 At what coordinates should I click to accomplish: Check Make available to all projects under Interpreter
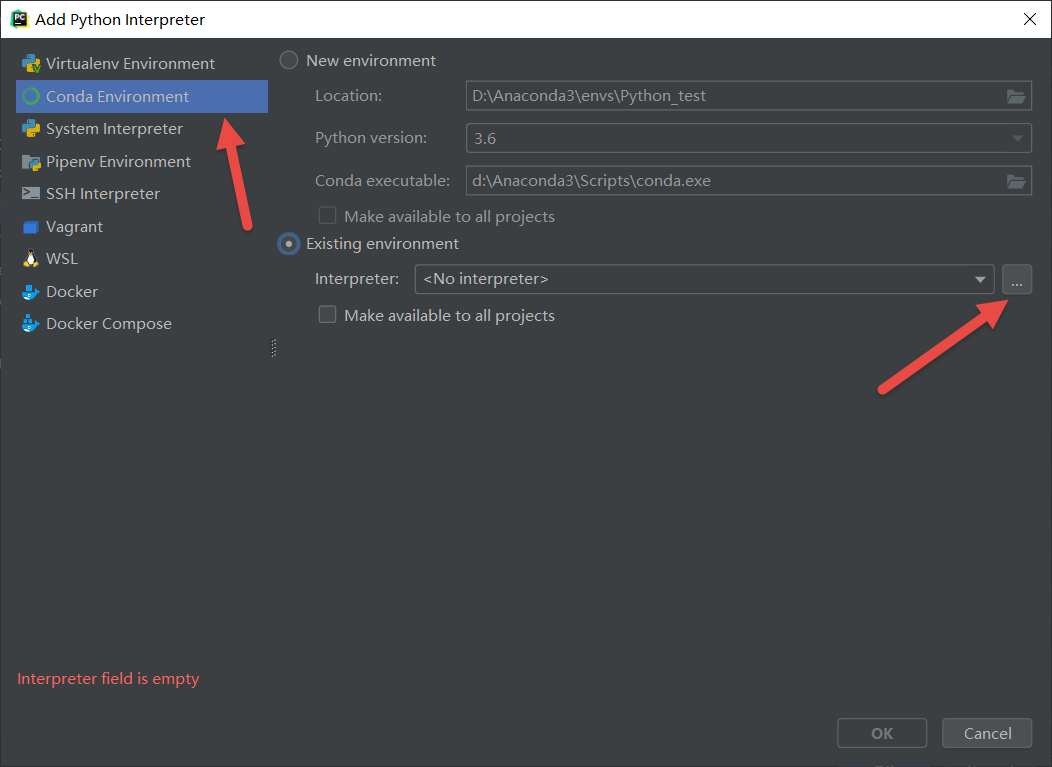pos(327,315)
